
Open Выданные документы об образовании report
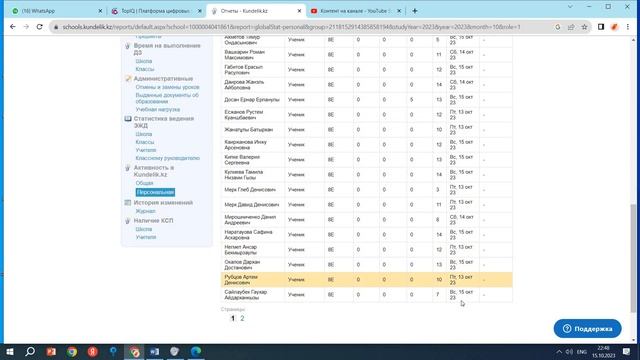tap(167, 98)
